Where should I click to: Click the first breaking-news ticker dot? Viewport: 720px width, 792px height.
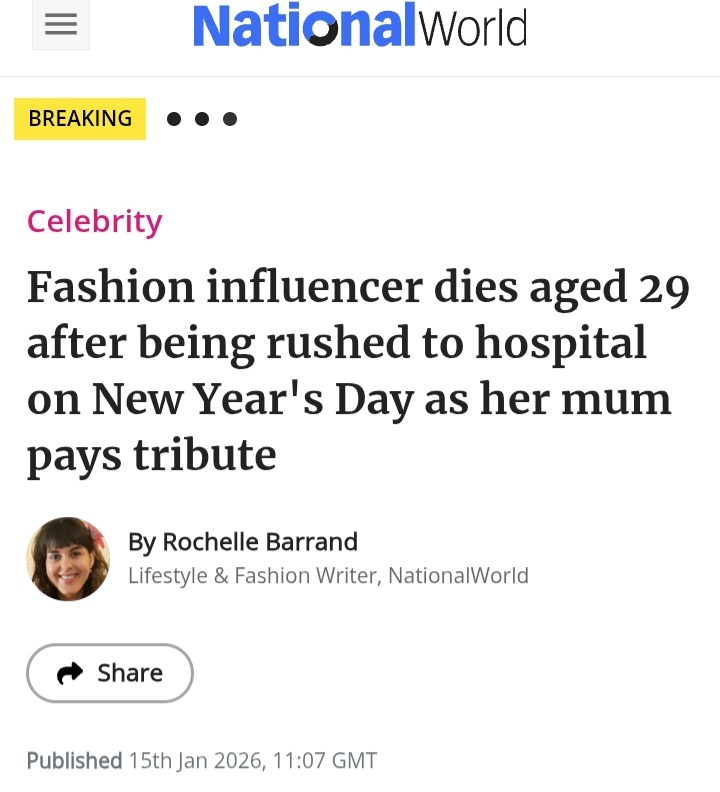pos(174,119)
